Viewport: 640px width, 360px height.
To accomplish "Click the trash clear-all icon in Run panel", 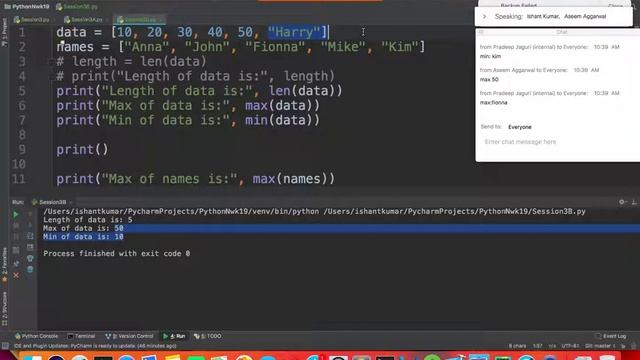I will coord(30,258).
